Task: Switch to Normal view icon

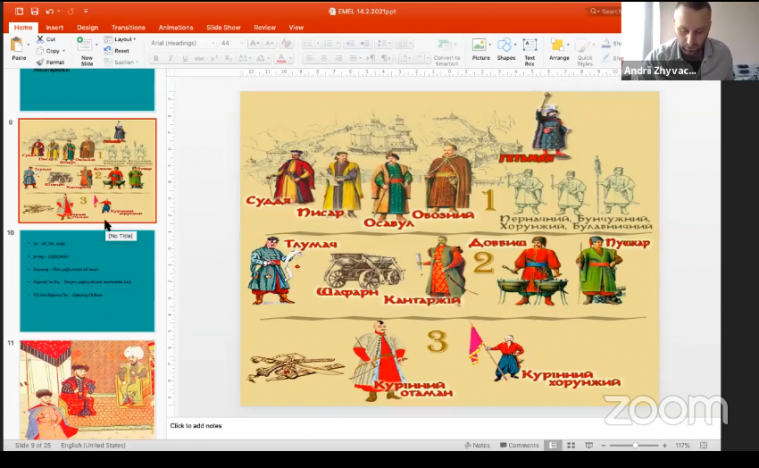Action: click(x=553, y=445)
